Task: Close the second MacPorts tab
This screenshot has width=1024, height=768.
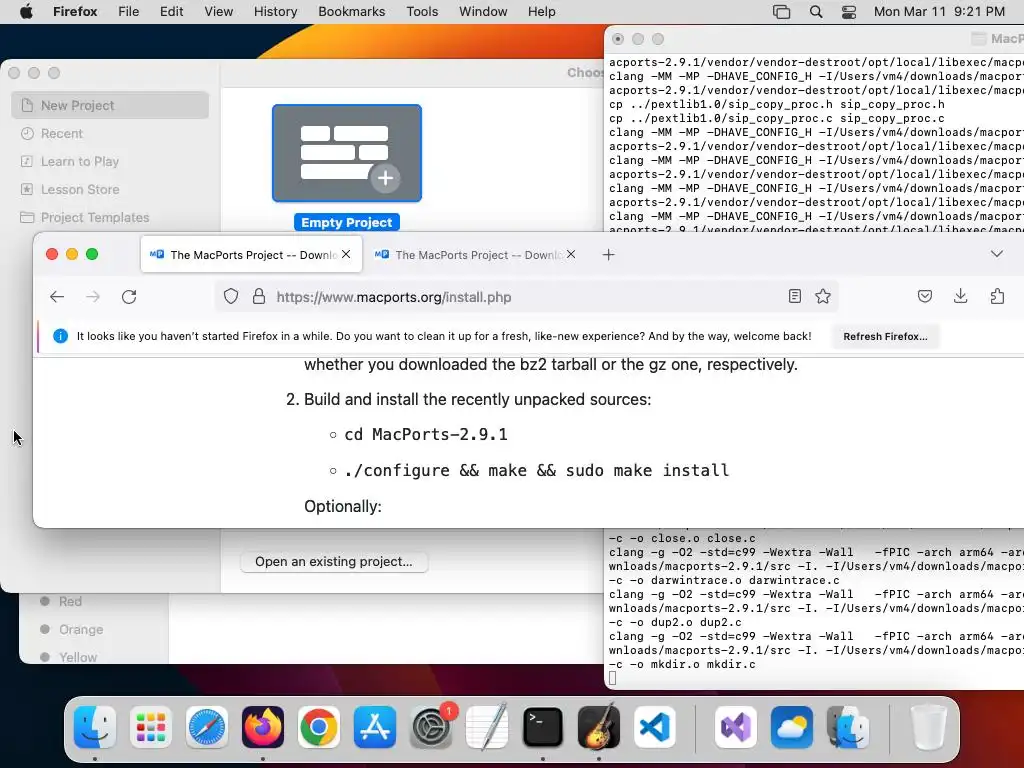Action: pos(571,254)
